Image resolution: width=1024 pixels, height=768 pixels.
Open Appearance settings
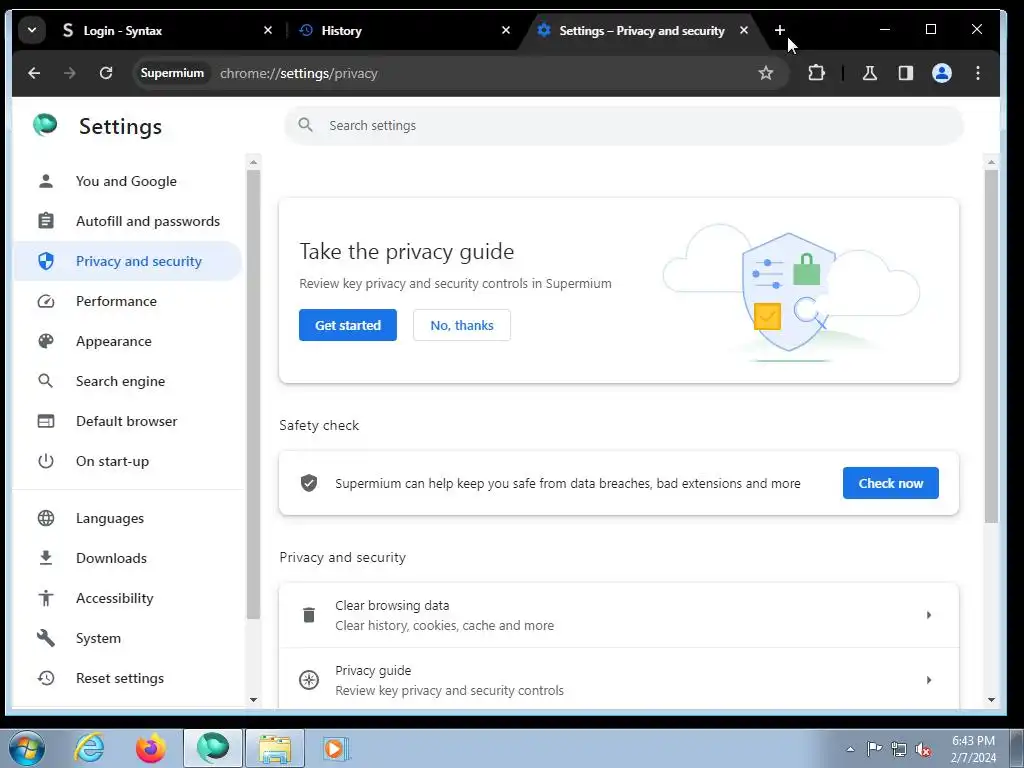click(x=128, y=341)
